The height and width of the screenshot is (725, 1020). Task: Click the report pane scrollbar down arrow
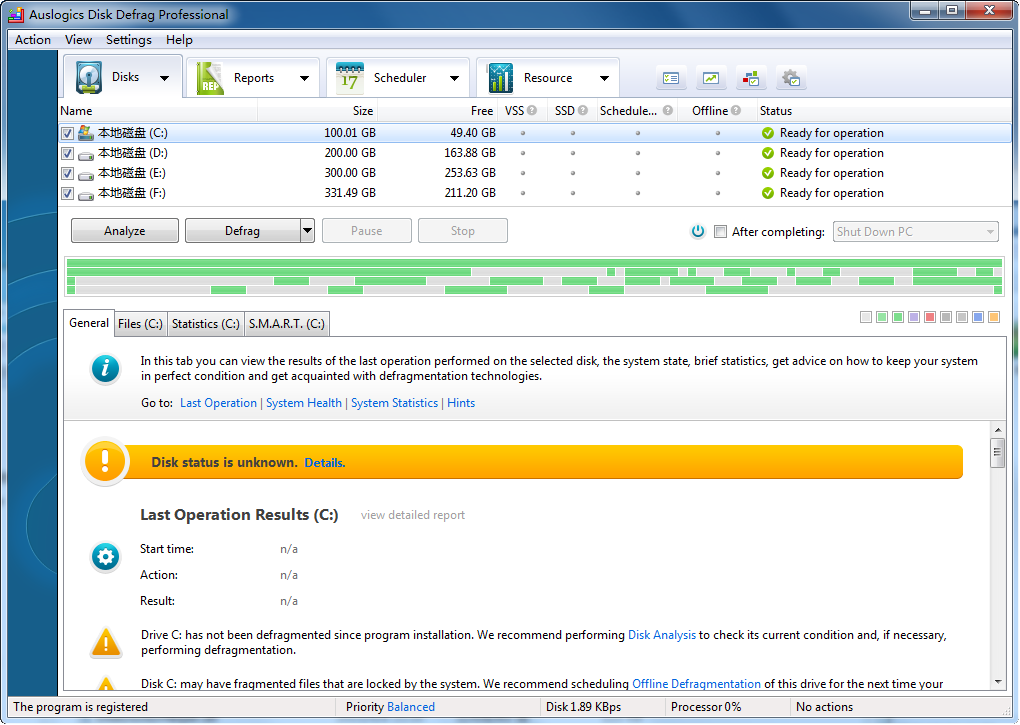tap(998, 682)
